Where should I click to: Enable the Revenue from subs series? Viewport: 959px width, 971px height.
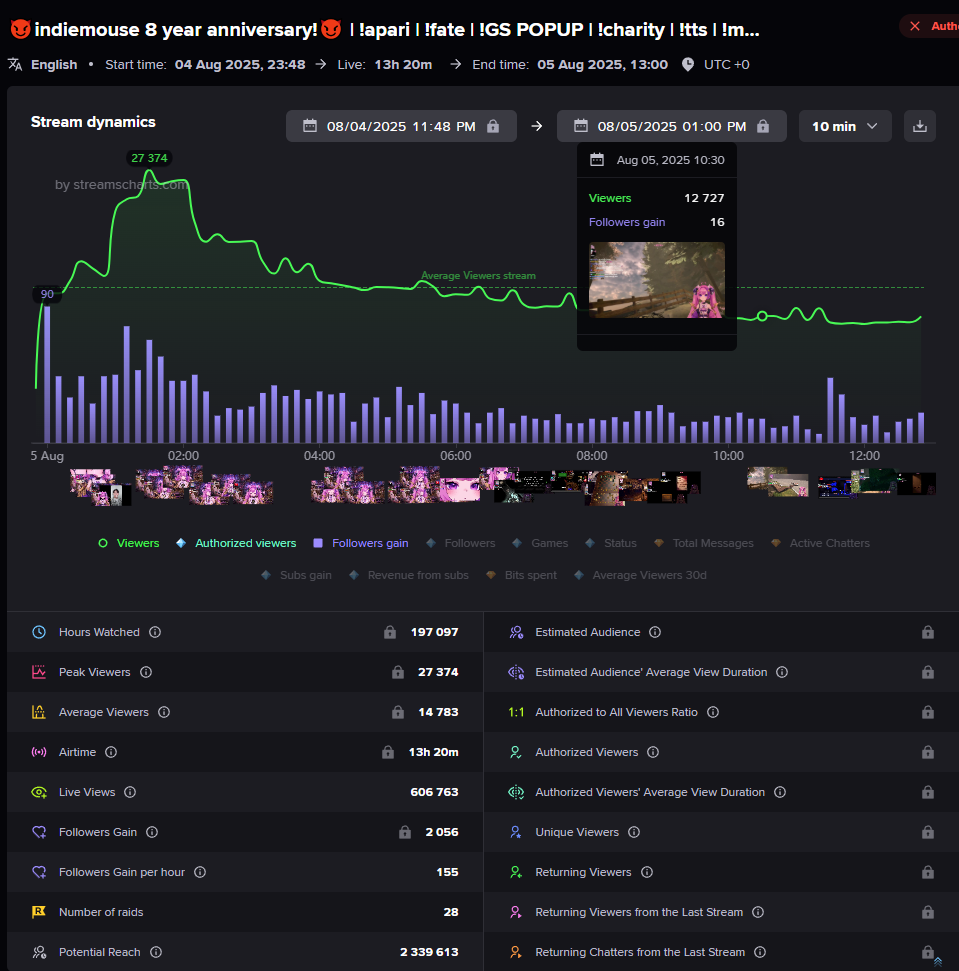pos(409,575)
